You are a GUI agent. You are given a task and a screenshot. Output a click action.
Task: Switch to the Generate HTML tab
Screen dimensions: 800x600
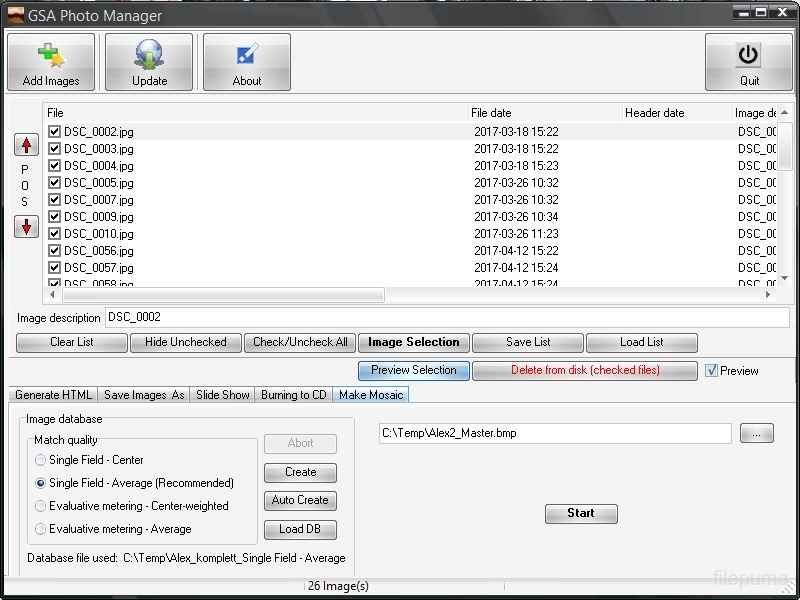pyautogui.click(x=54, y=395)
